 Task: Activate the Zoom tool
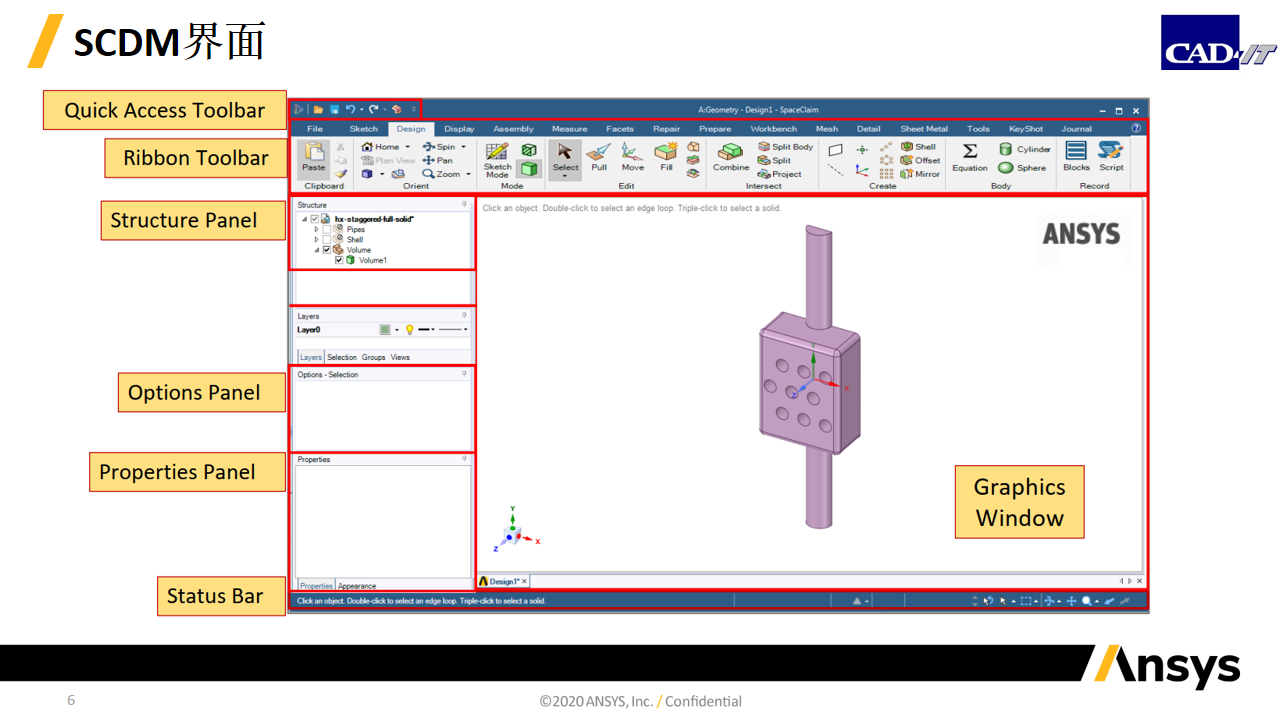[x=441, y=174]
